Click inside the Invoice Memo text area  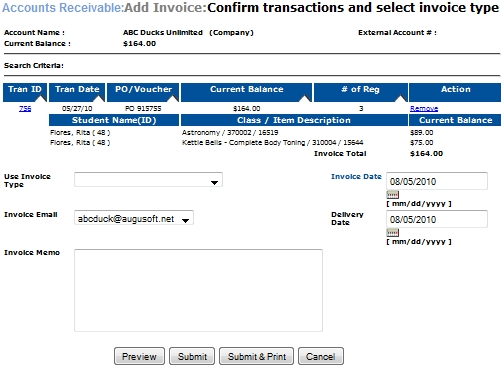(x=198, y=290)
